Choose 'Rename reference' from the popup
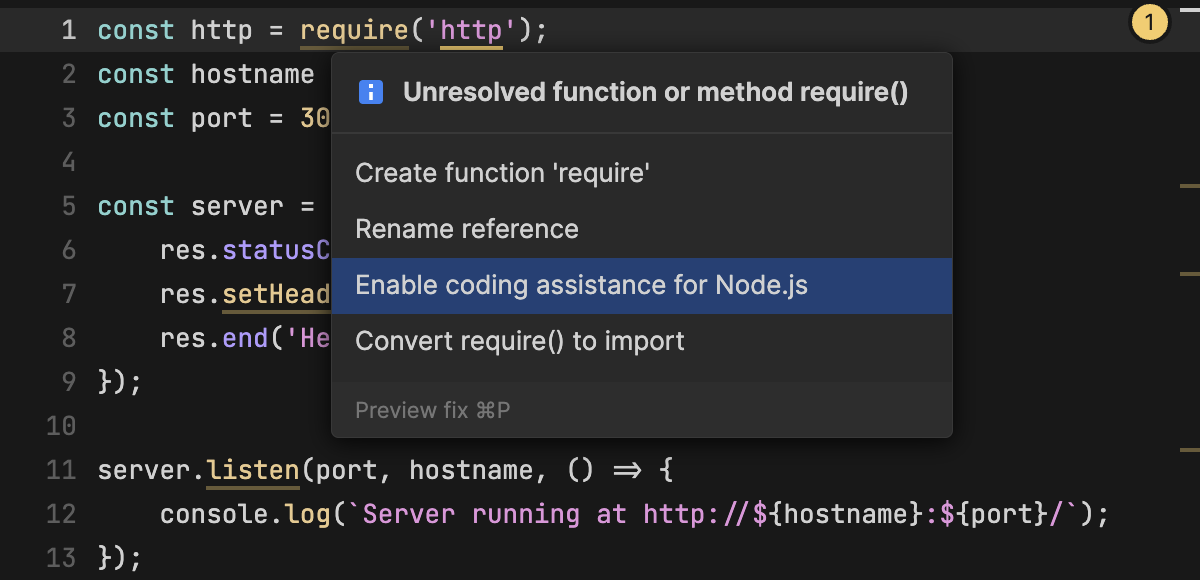 coord(466,229)
